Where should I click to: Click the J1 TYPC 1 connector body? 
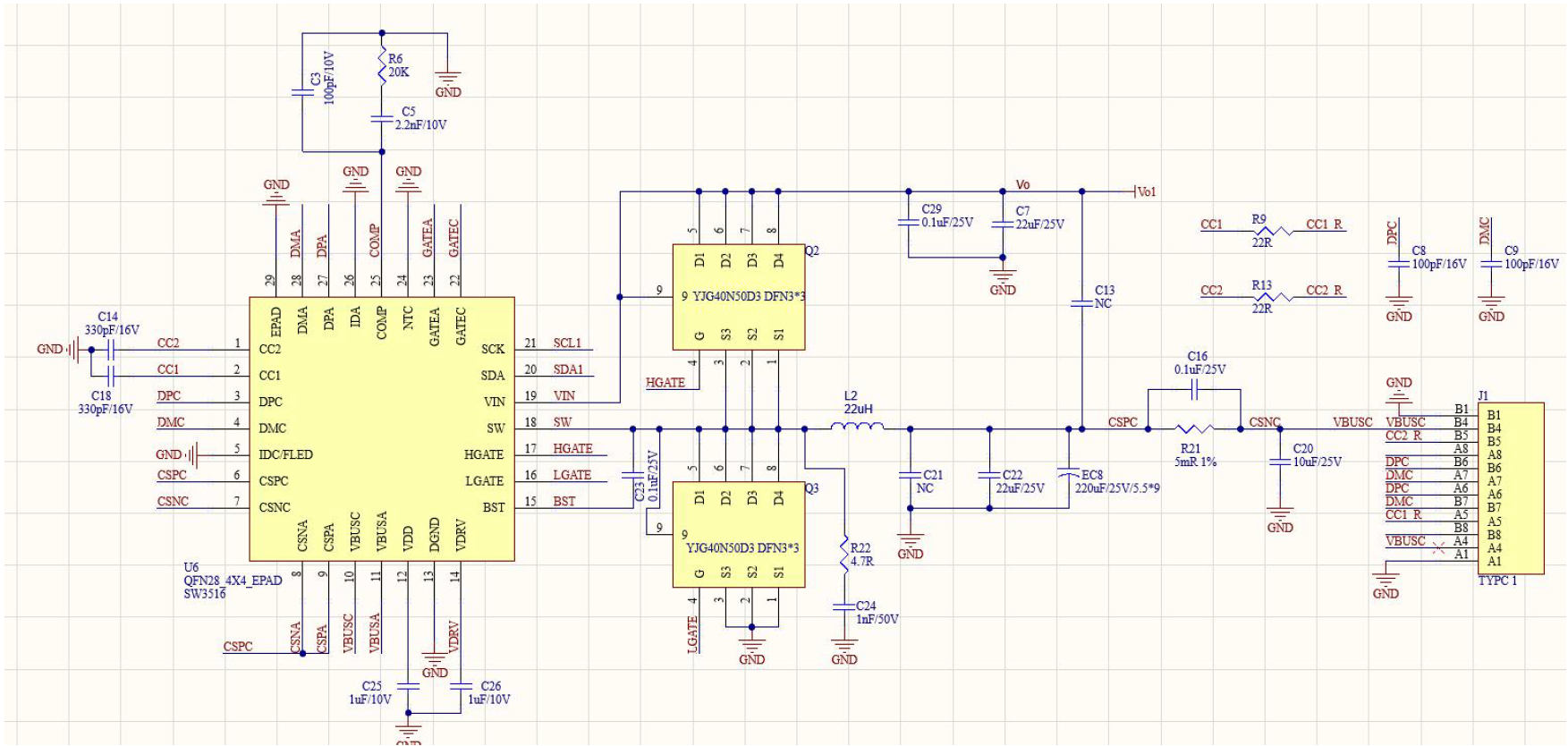click(x=1512, y=487)
